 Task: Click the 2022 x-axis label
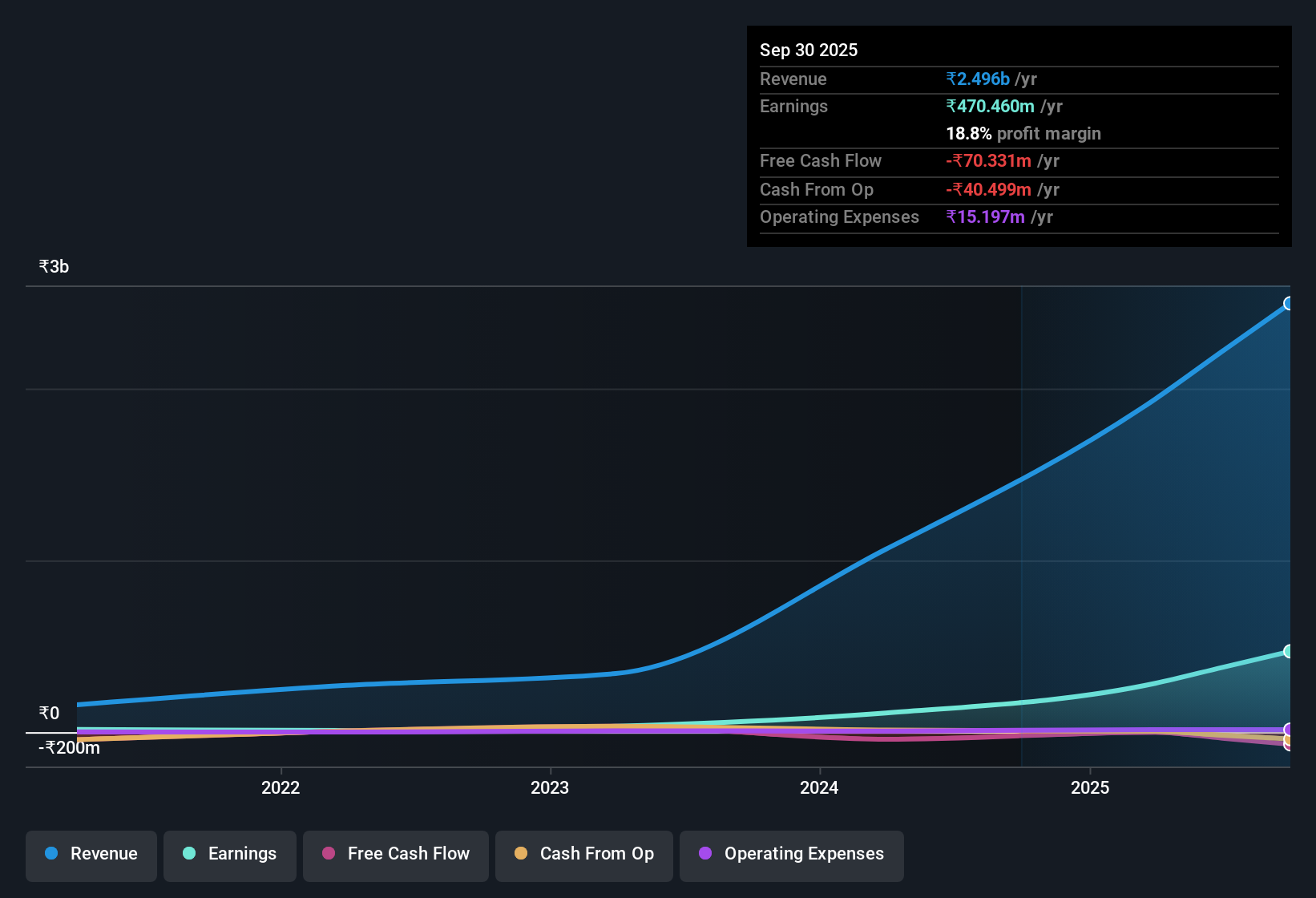[x=281, y=787]
